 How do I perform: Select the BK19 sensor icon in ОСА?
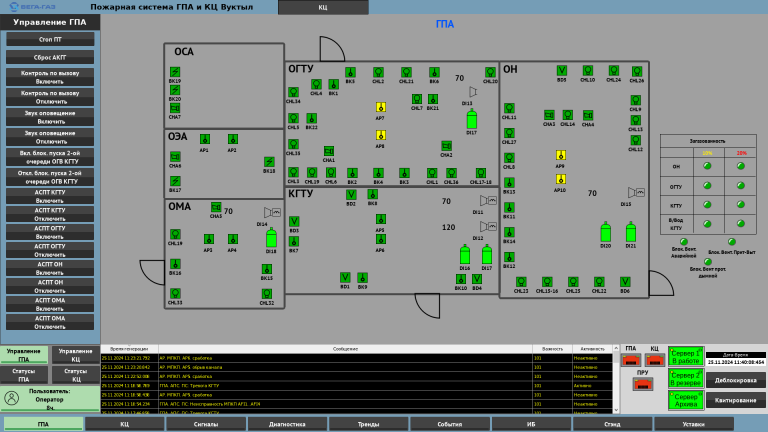tap(175, 72)
